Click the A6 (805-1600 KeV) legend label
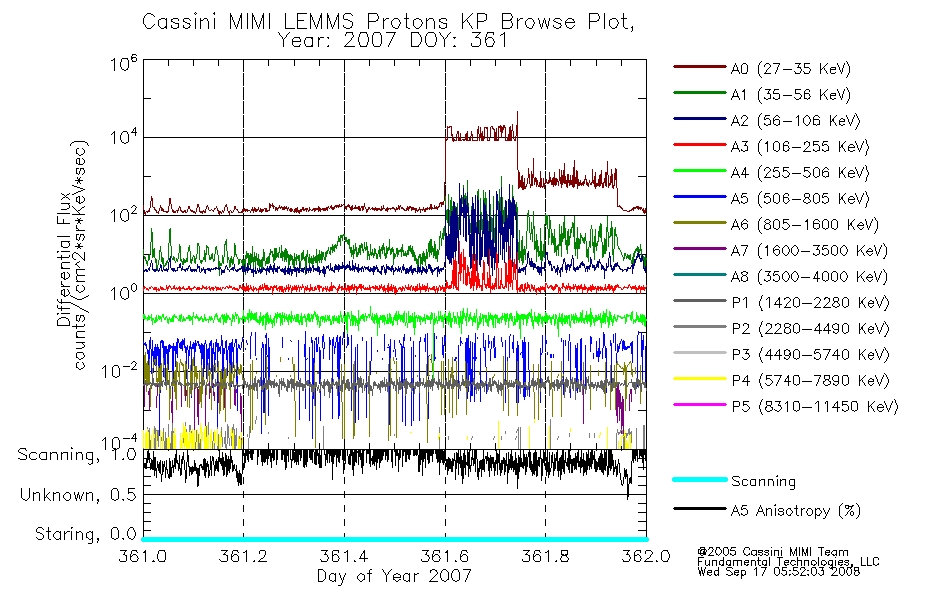 804,225
